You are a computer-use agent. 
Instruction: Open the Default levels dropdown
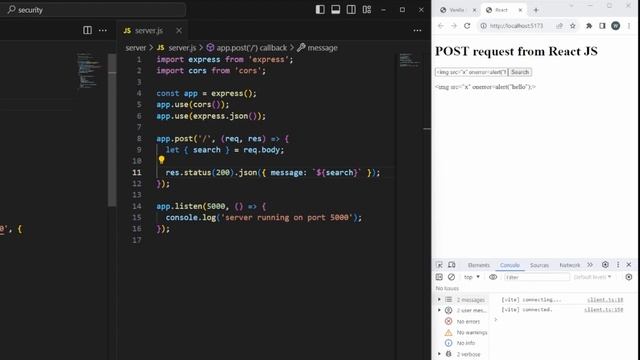[x=593, y=277]
